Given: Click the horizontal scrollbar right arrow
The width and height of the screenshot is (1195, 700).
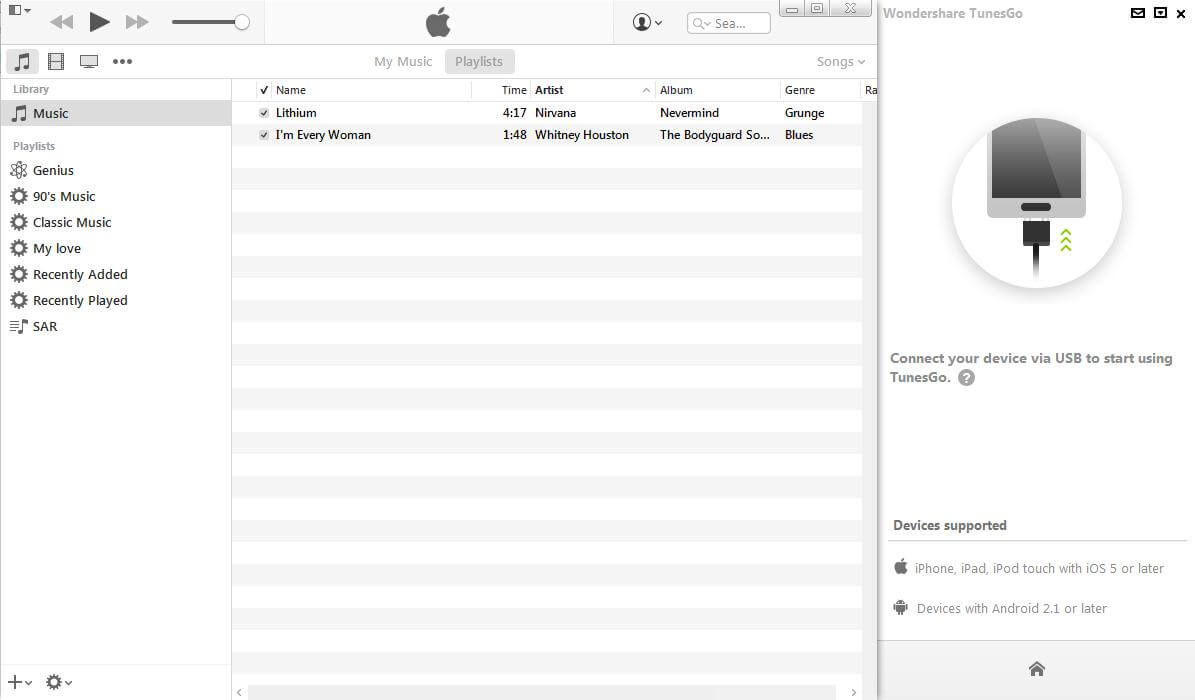Looking at the screenshot, I should pos(854,692).
